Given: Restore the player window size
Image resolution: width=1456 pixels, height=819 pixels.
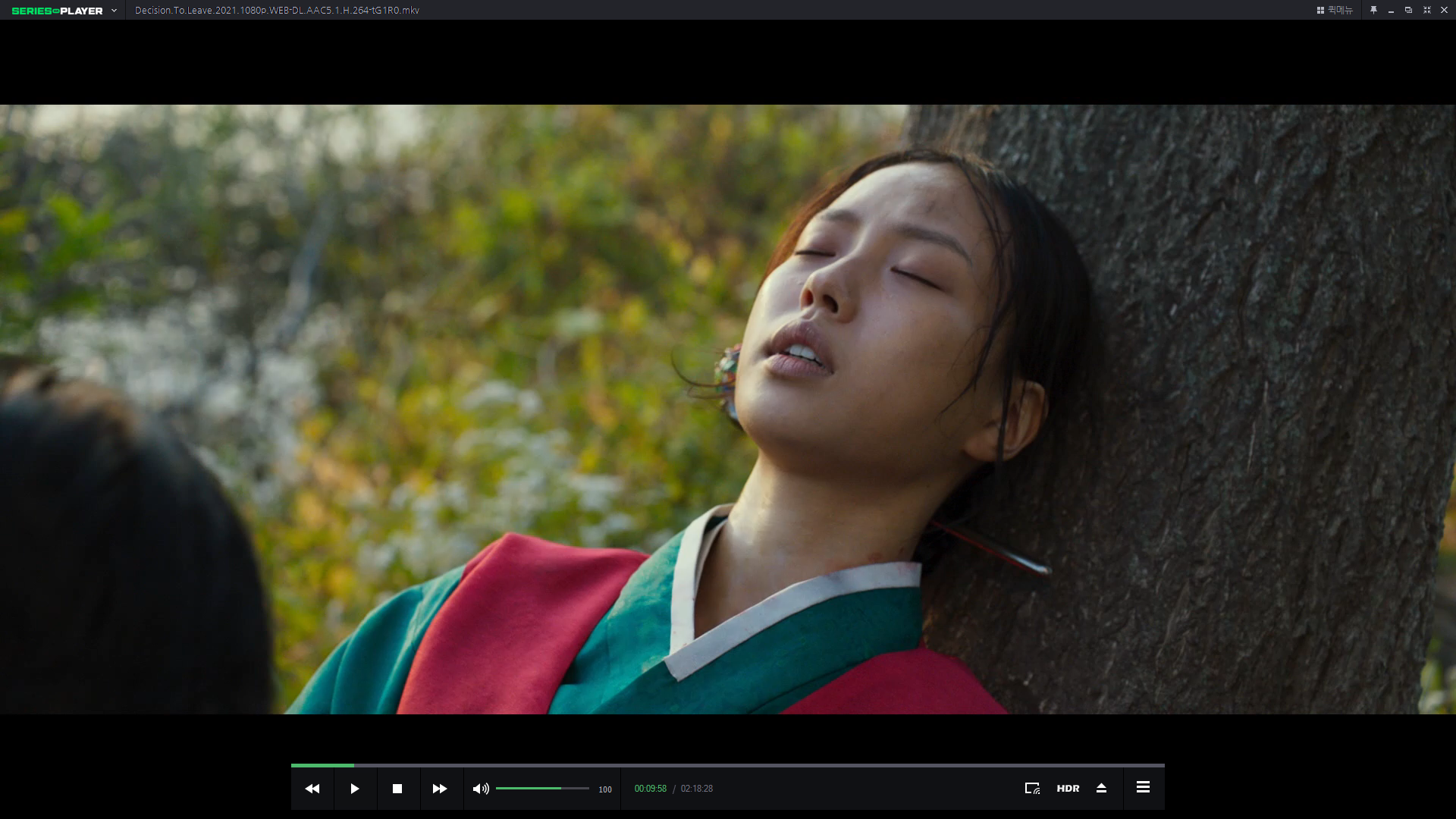Looking at the screenshot, I should [1408, 10].
